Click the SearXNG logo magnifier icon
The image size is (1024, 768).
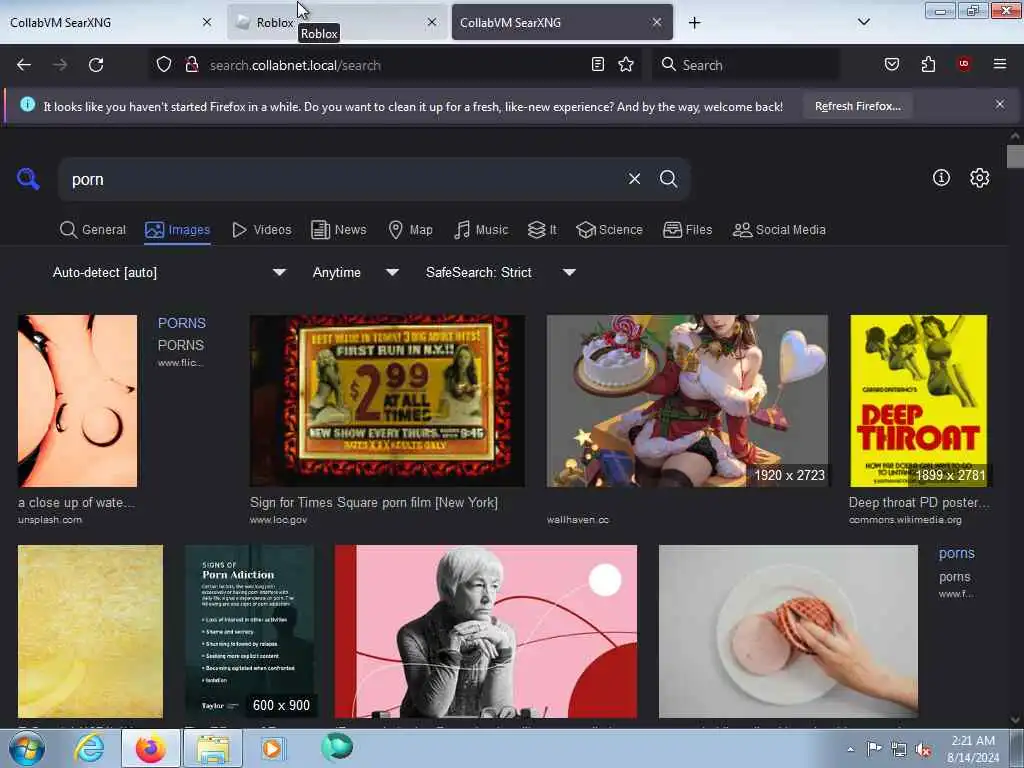click(x=28, y=179)
